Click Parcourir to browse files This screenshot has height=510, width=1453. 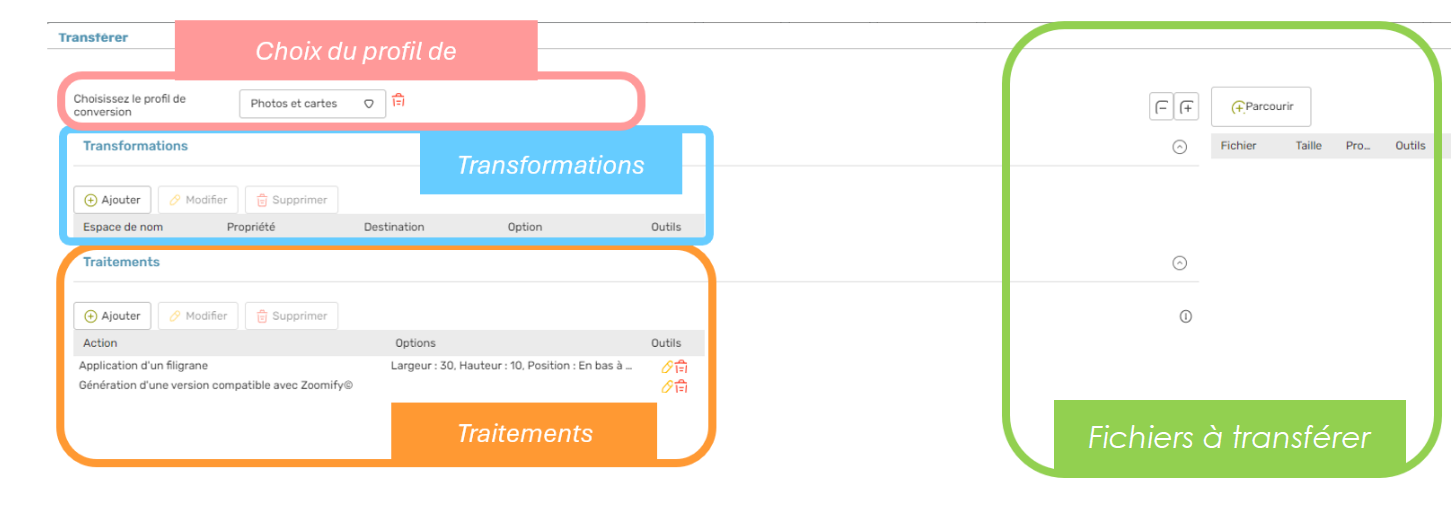(x=1261, y=107)
